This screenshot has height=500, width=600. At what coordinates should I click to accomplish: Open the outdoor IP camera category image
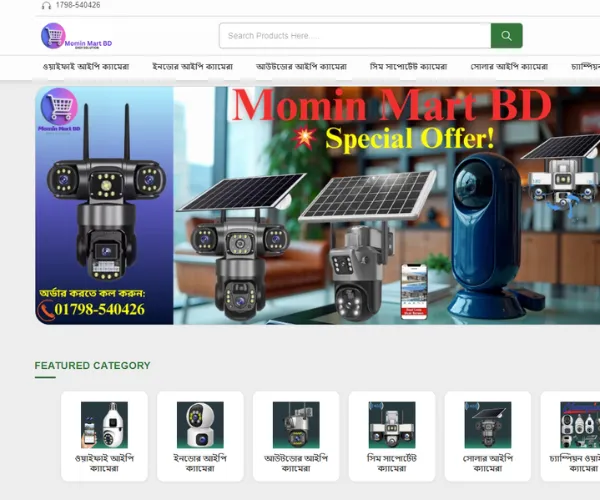(296, 424)
